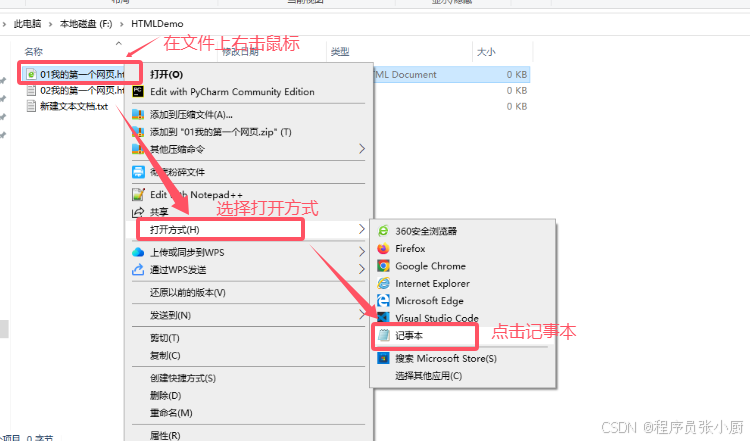Screen dimensions: 750x441
Task: Select 还原以前的版本(V)
Action: 248,292
